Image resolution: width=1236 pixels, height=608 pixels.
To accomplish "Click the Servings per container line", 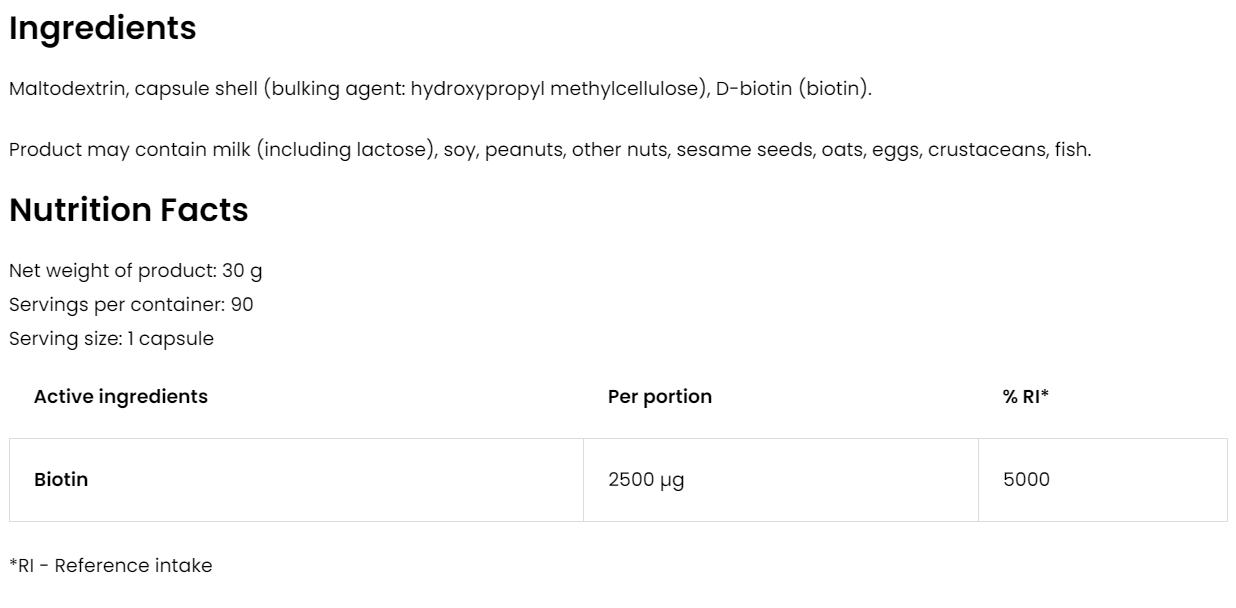I will [130, 304].
